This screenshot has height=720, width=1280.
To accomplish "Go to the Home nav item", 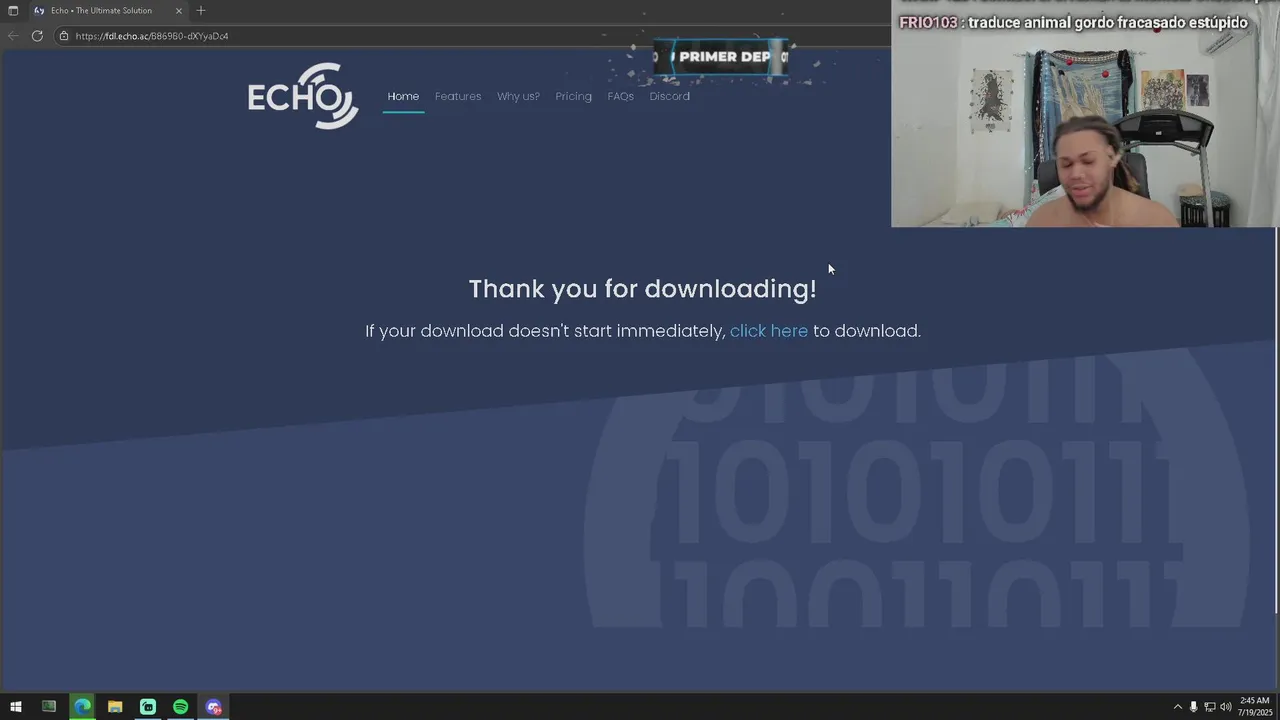I will 403,96.
